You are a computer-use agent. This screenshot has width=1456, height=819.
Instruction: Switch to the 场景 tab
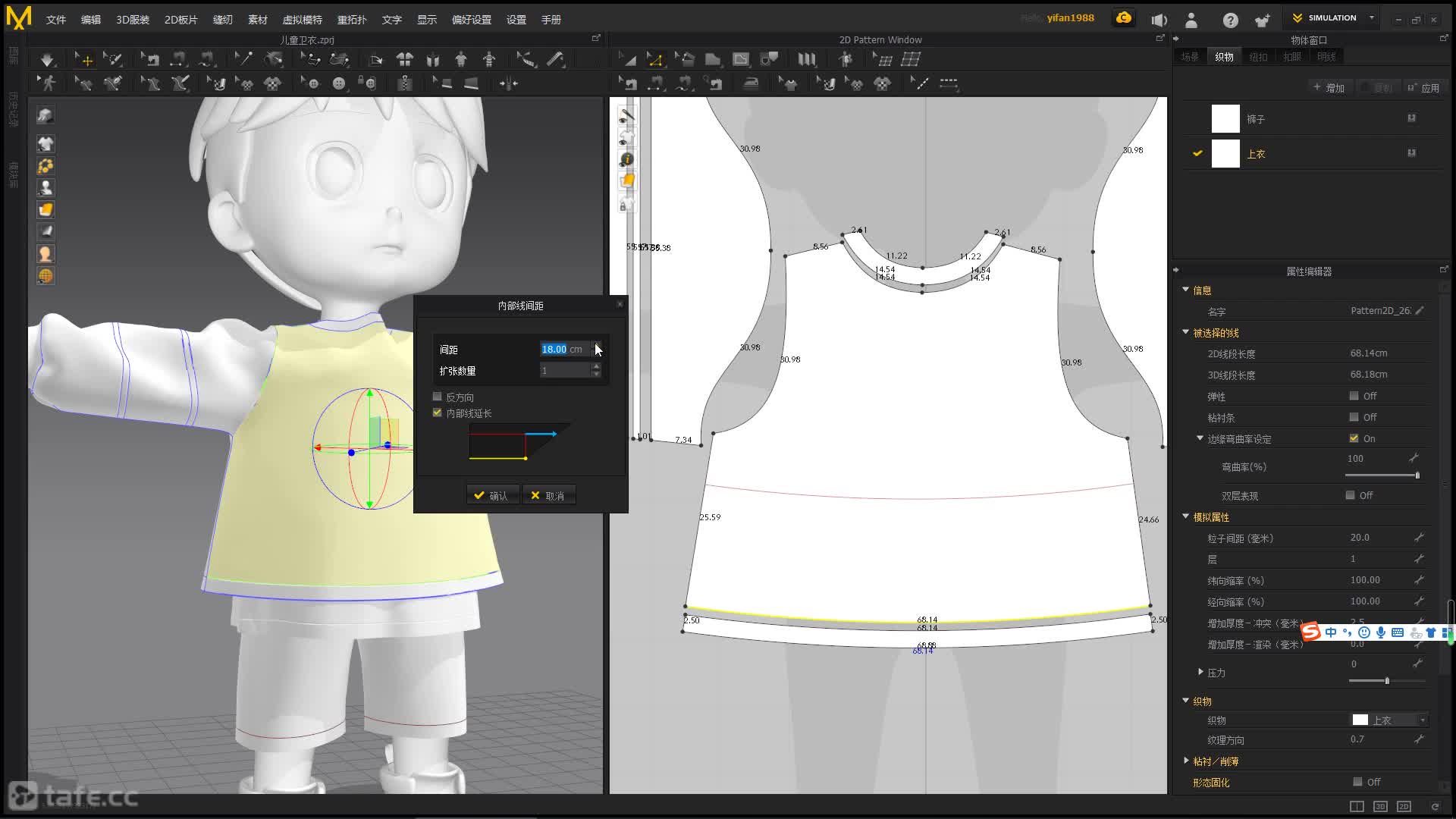point(1190,57)
